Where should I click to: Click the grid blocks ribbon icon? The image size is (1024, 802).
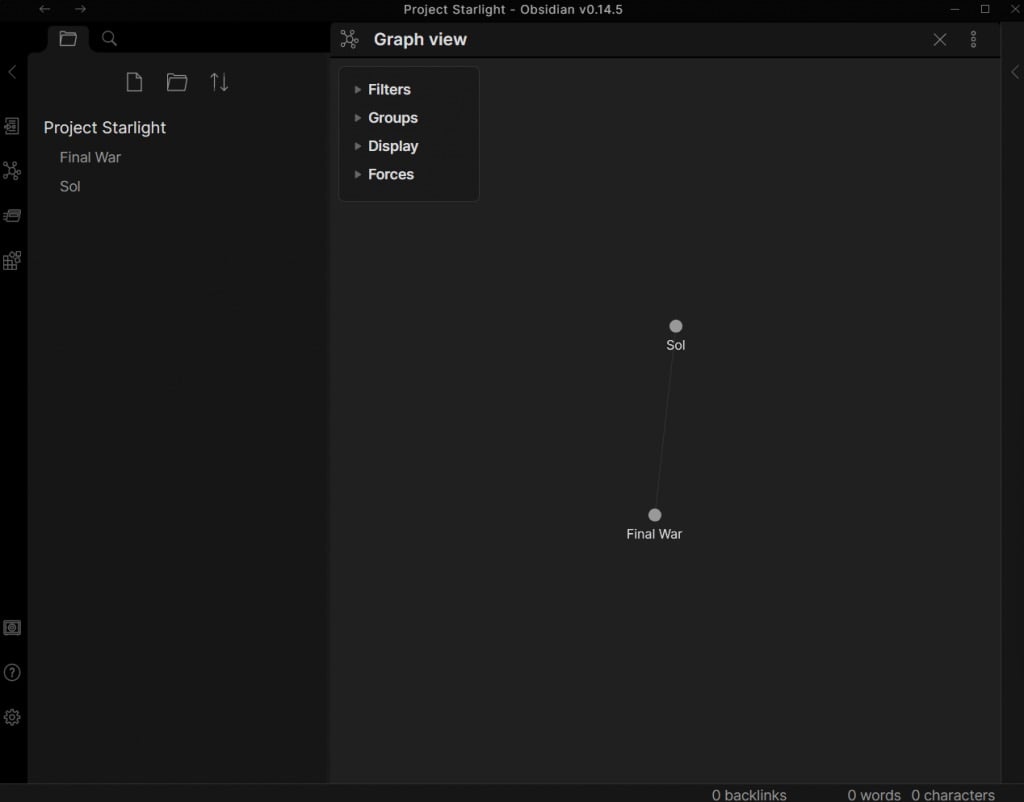[12, 261]
